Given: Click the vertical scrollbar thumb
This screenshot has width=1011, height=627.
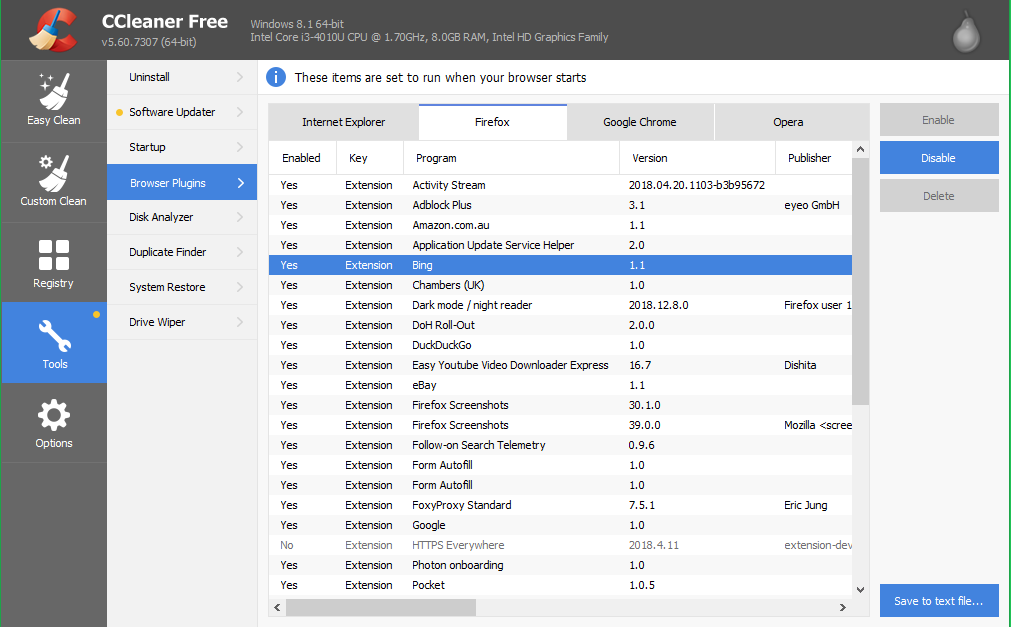Looking at the screenshot, I should 860,281.
